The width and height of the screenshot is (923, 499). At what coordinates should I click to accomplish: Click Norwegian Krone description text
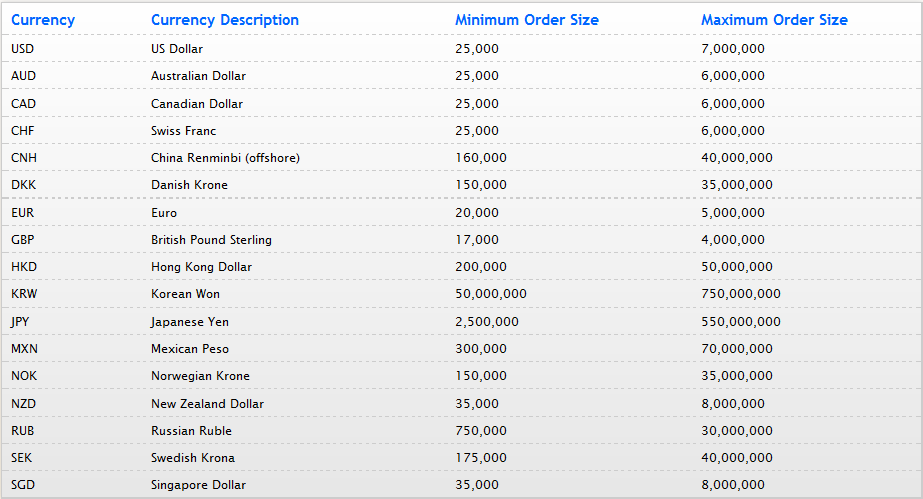click(200, 376)
